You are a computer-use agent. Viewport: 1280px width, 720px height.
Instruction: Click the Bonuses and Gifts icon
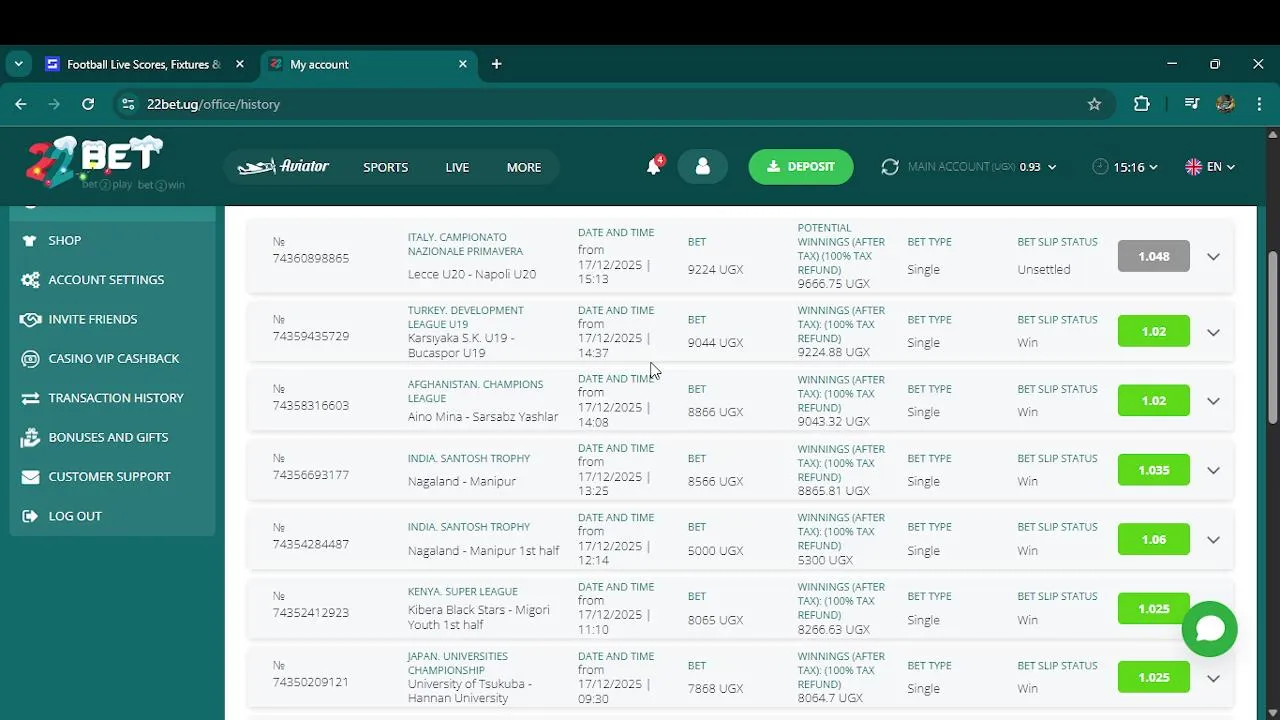(30, 437)
